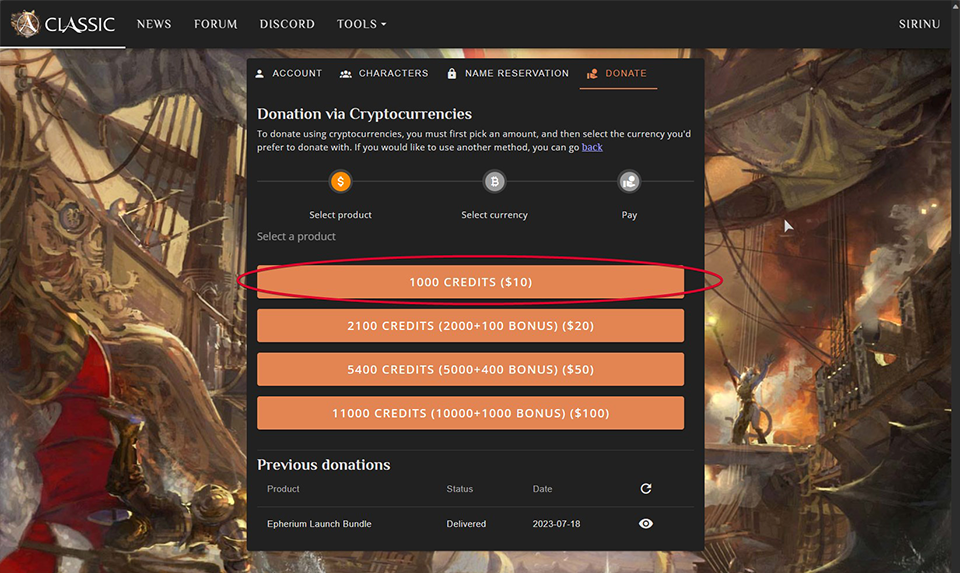Click the Pay step icon
Viewport: 960px width, 573px height.
click(x=629, y=182)
